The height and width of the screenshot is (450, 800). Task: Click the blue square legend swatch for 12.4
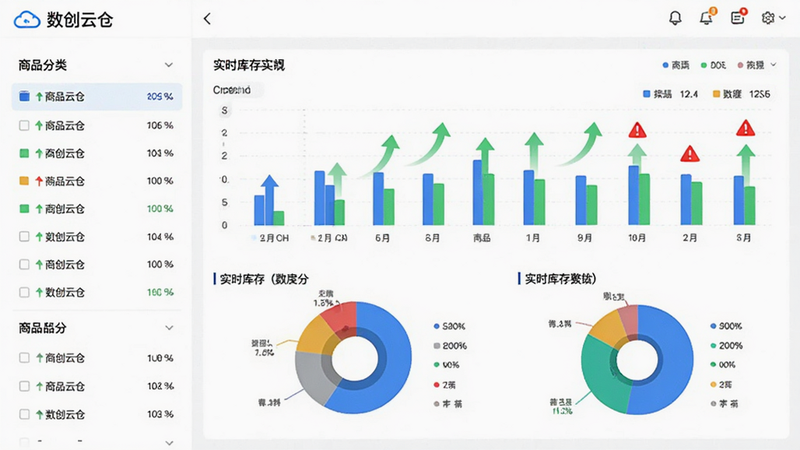coord(646,94)
